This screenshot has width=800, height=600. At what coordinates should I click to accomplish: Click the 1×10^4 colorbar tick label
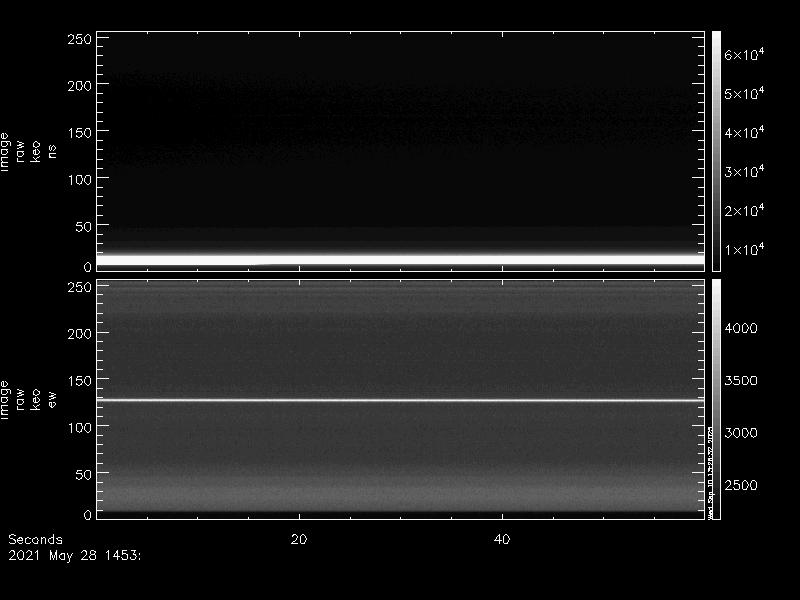tap(744, 249)
